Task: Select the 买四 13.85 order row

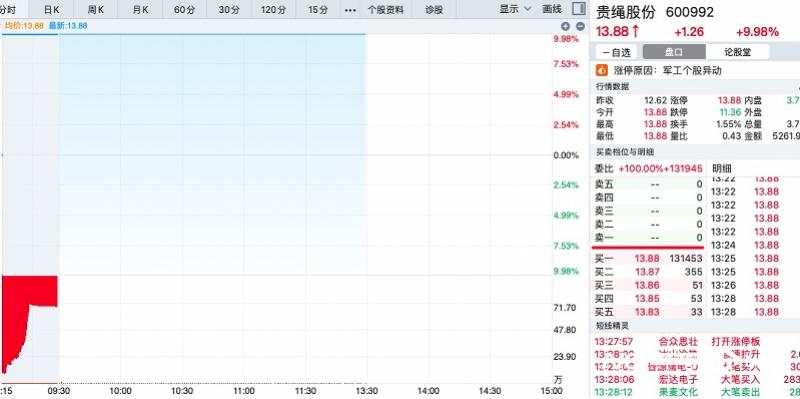Action: [648, 298]
